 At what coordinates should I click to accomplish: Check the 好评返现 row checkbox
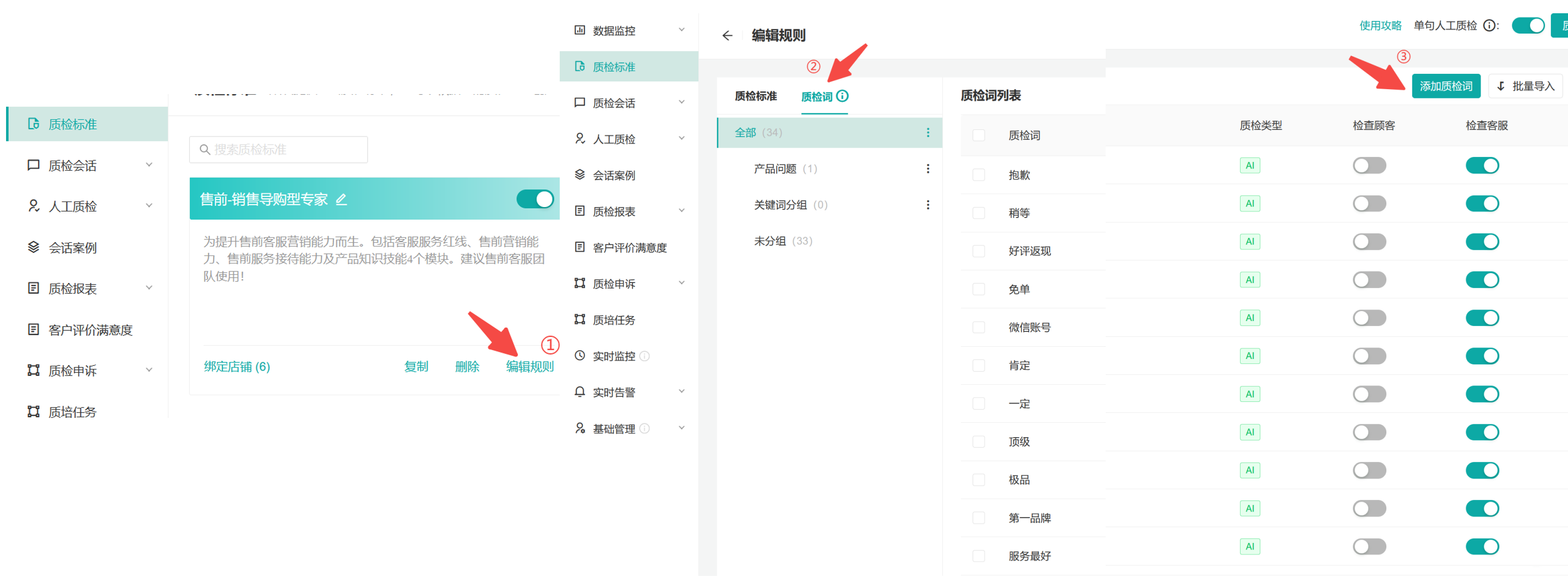coord(978,251)
